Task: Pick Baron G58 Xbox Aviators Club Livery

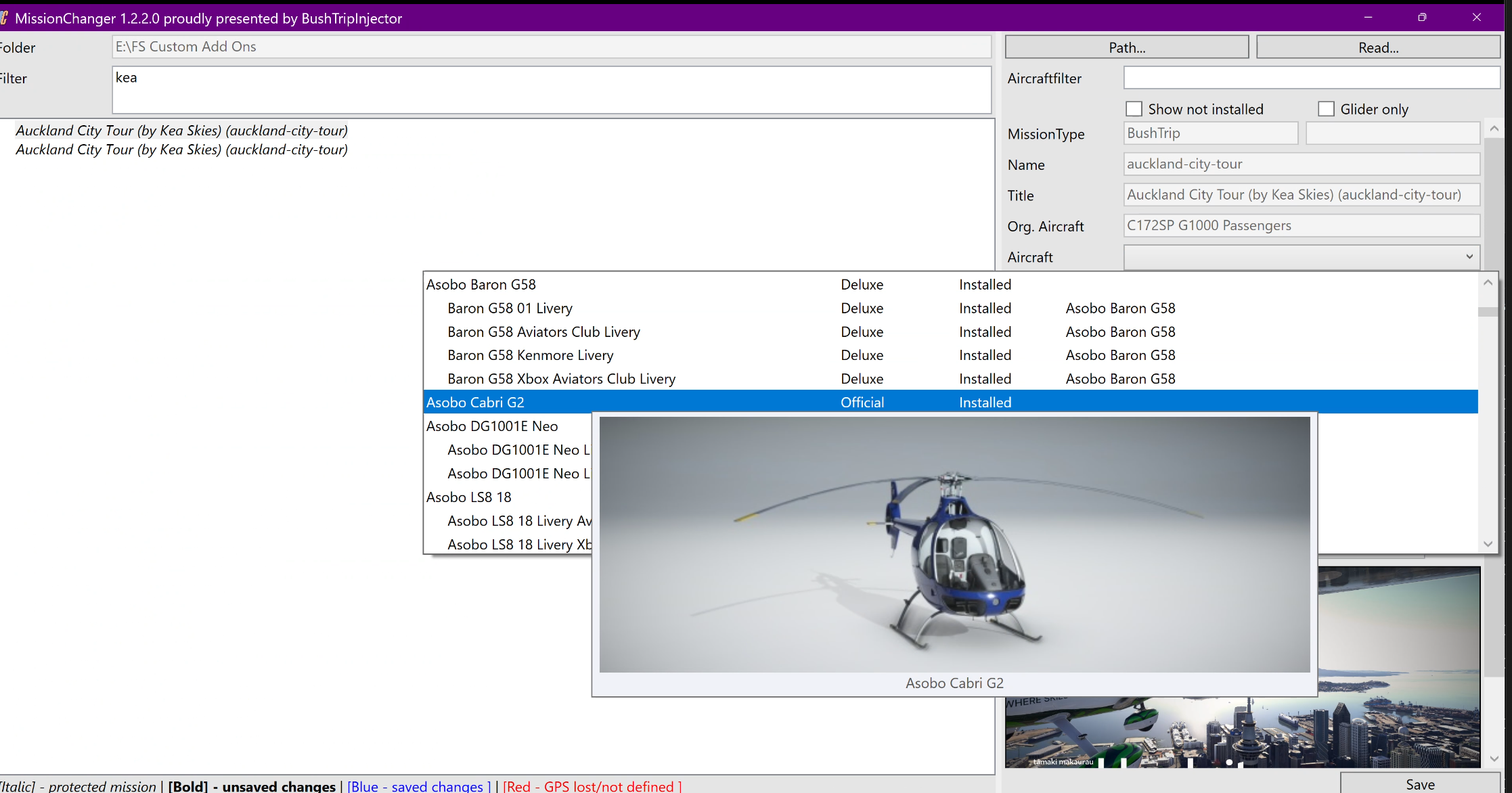Action: (x=561, y=380)
